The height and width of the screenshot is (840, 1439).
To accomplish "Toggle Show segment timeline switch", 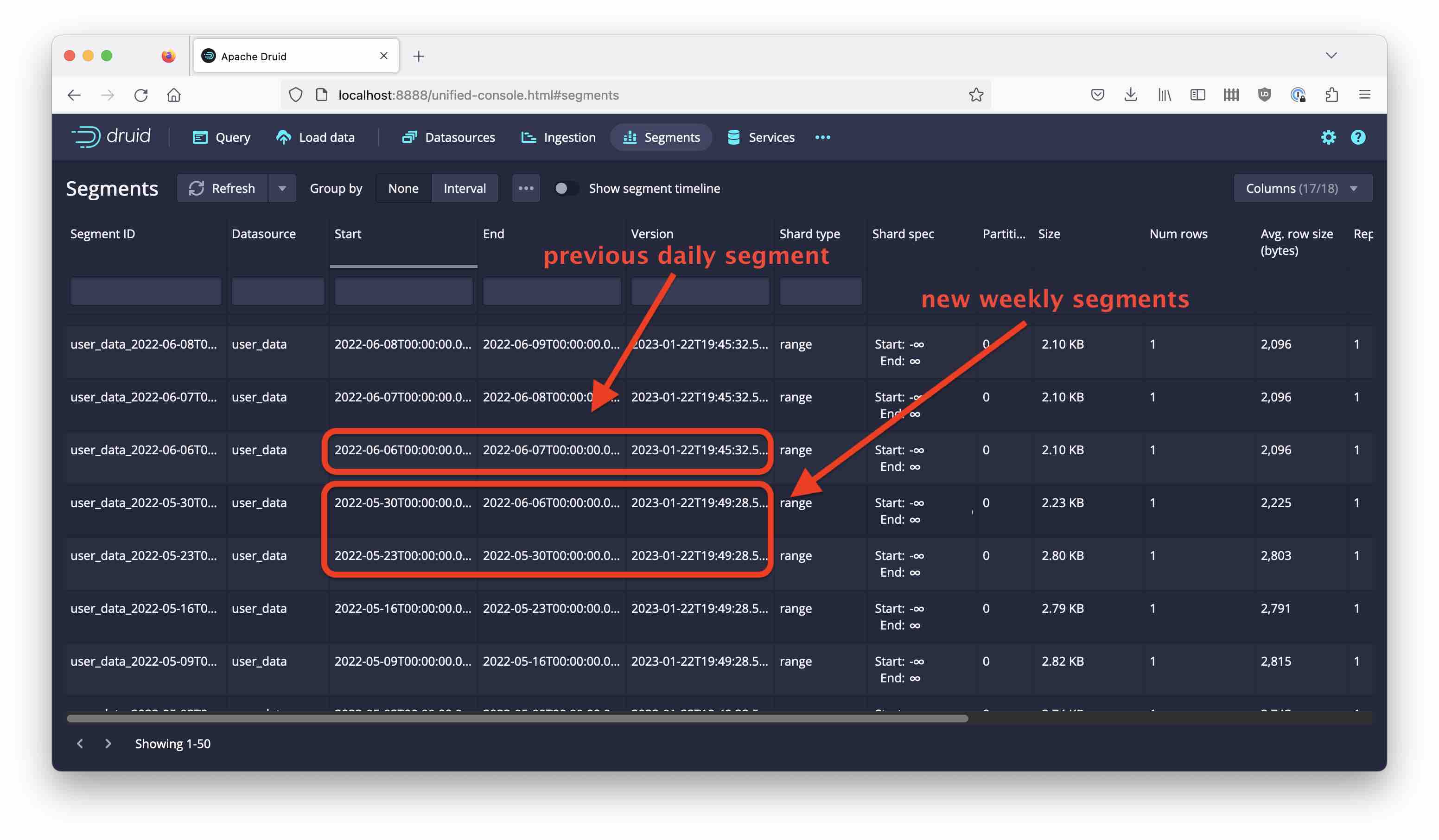I will tap(564, 188).
